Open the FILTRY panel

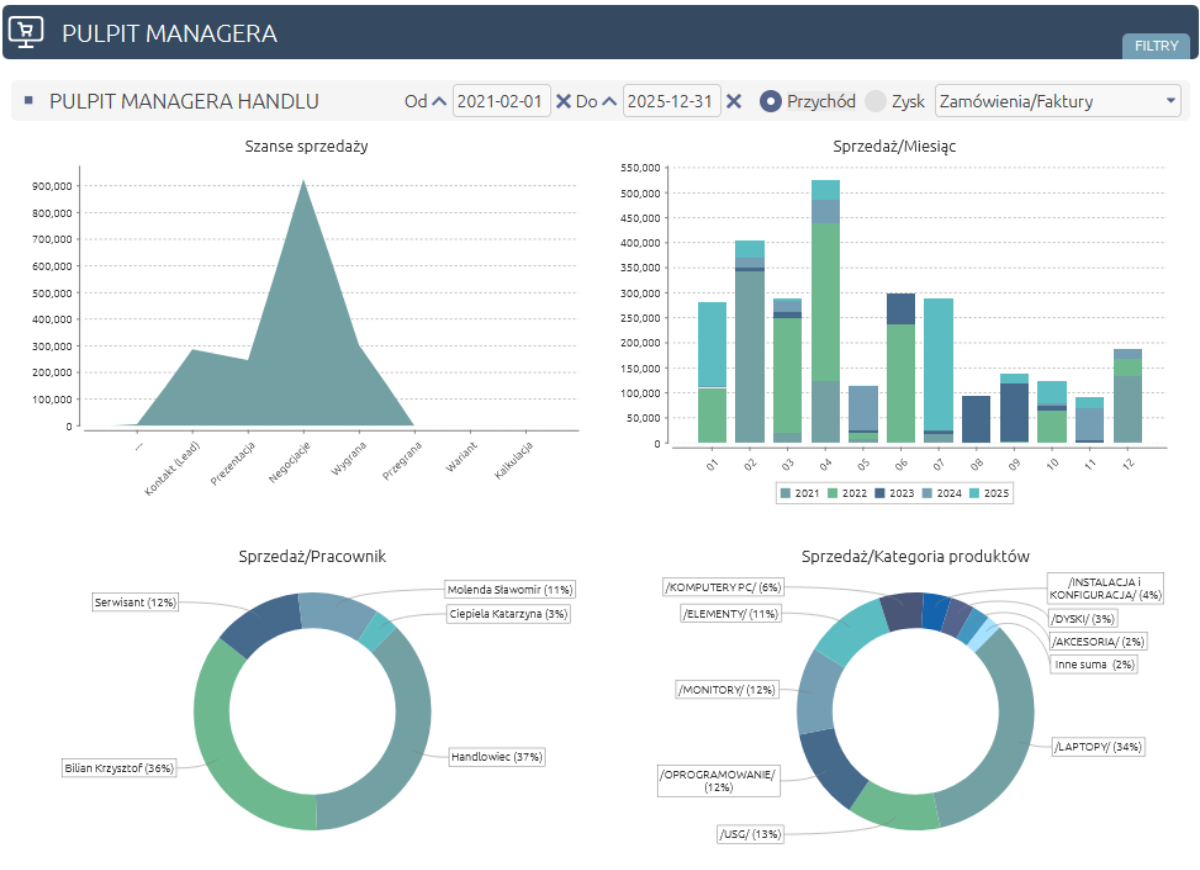(x=1156, y=46)
